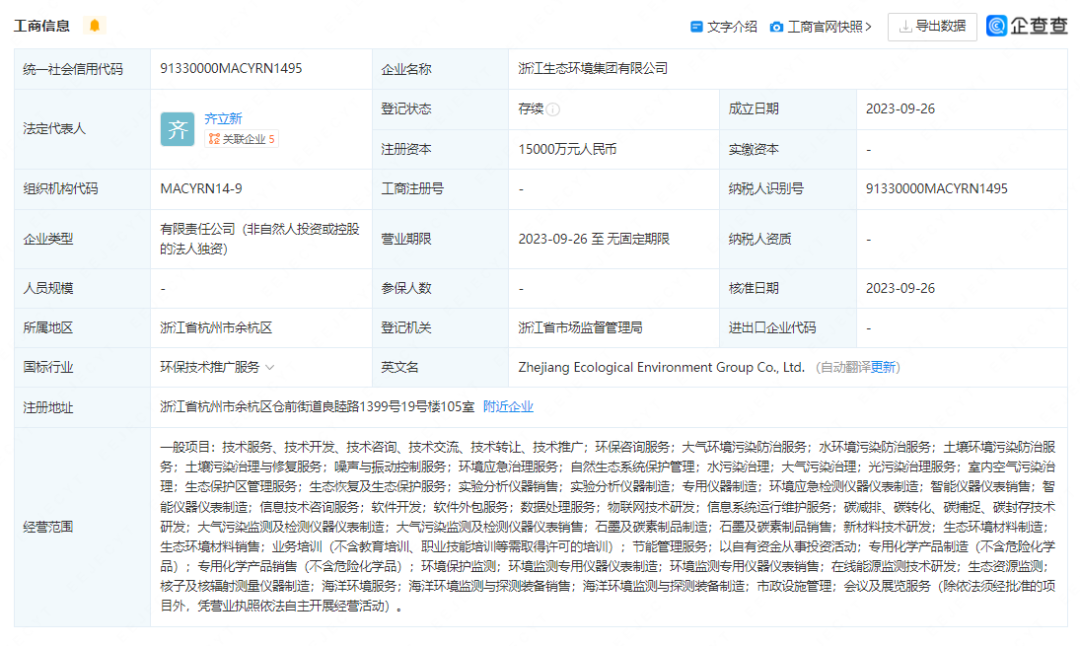The width and height of the screenshot is (1080, 646).
Task: Click the English name Zhejiang Ecological Environment Group
Action: coord(661,367)
